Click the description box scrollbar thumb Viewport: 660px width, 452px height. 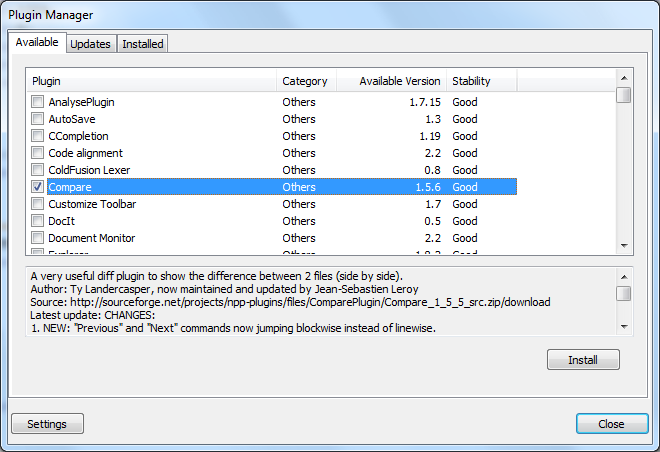click(x=624, y=293)
